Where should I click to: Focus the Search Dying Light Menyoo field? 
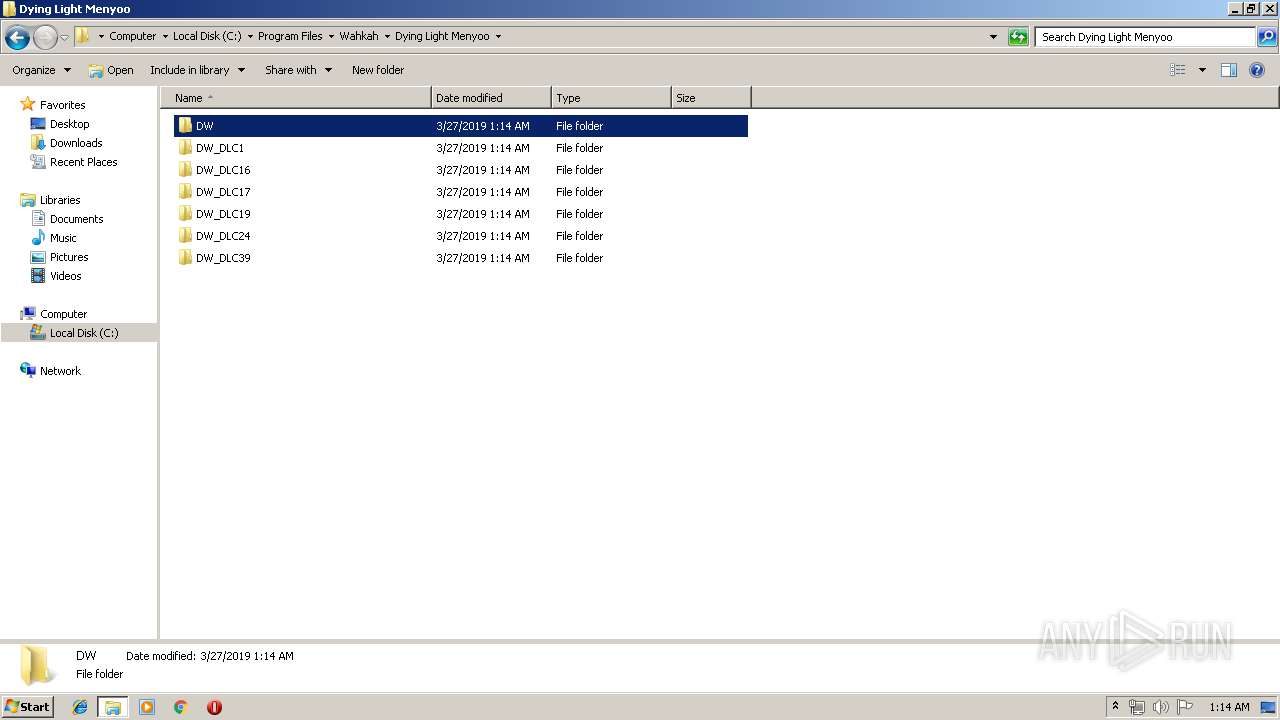(x=1145, y=37)
